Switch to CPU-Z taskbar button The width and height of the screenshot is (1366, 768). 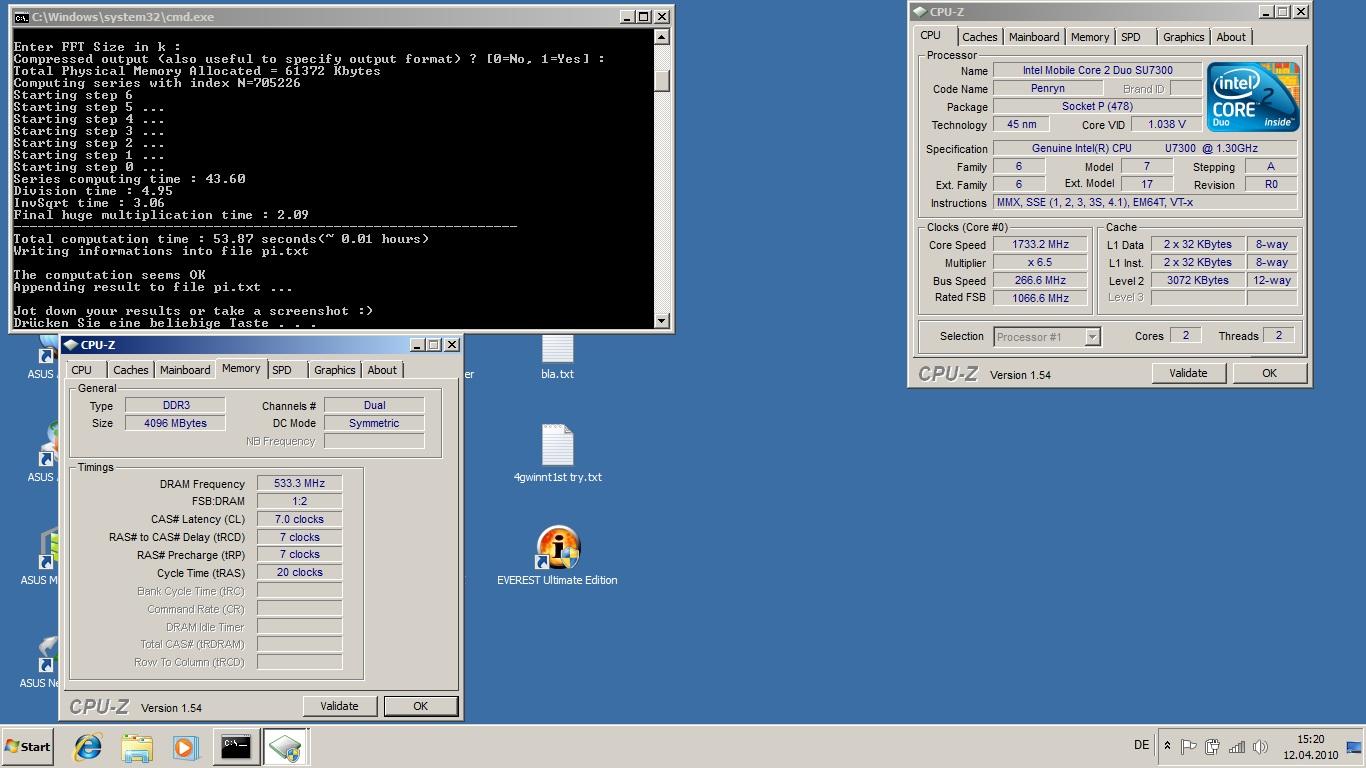point(285,746)
